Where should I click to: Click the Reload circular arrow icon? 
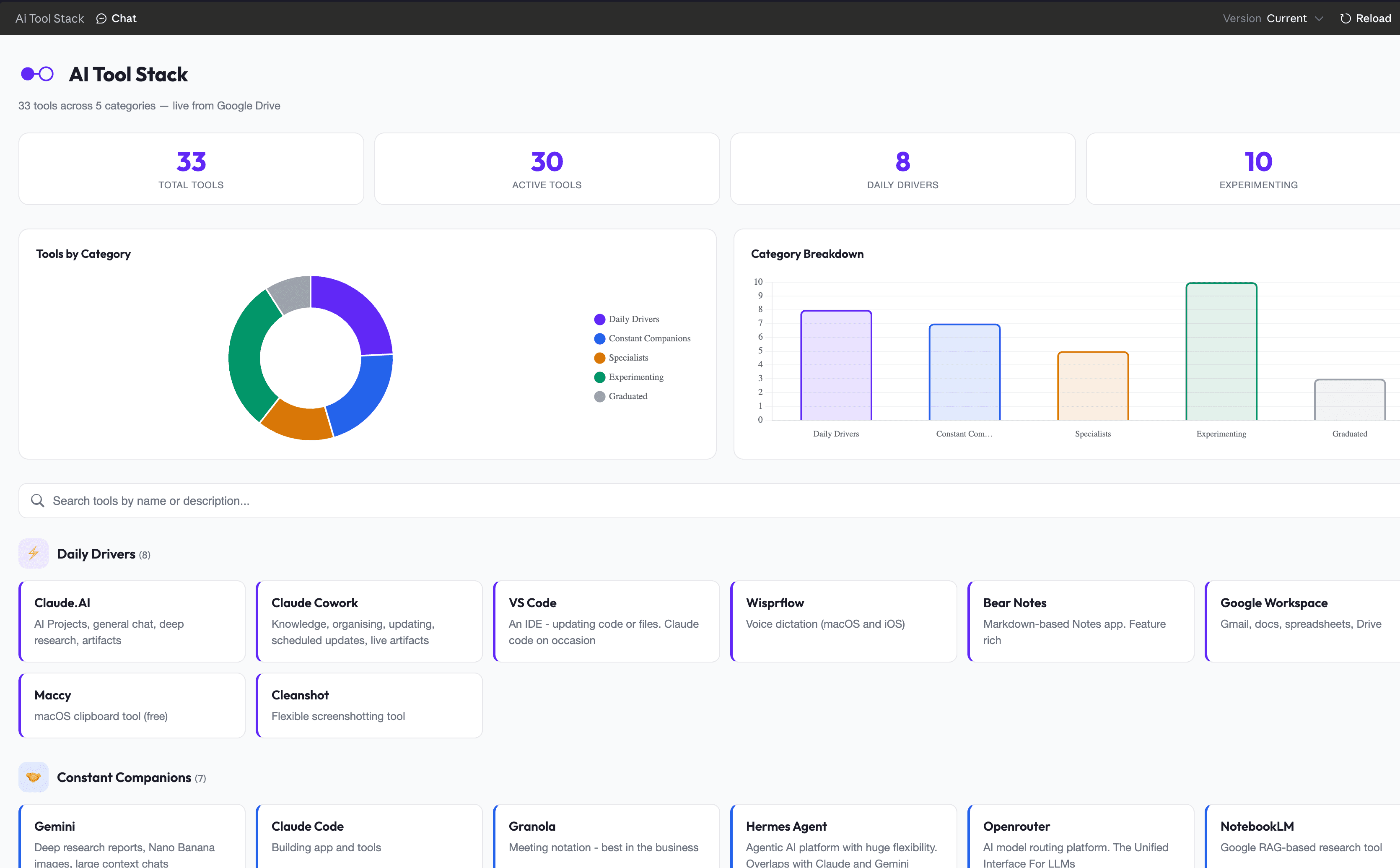(x=1345, y=18)
